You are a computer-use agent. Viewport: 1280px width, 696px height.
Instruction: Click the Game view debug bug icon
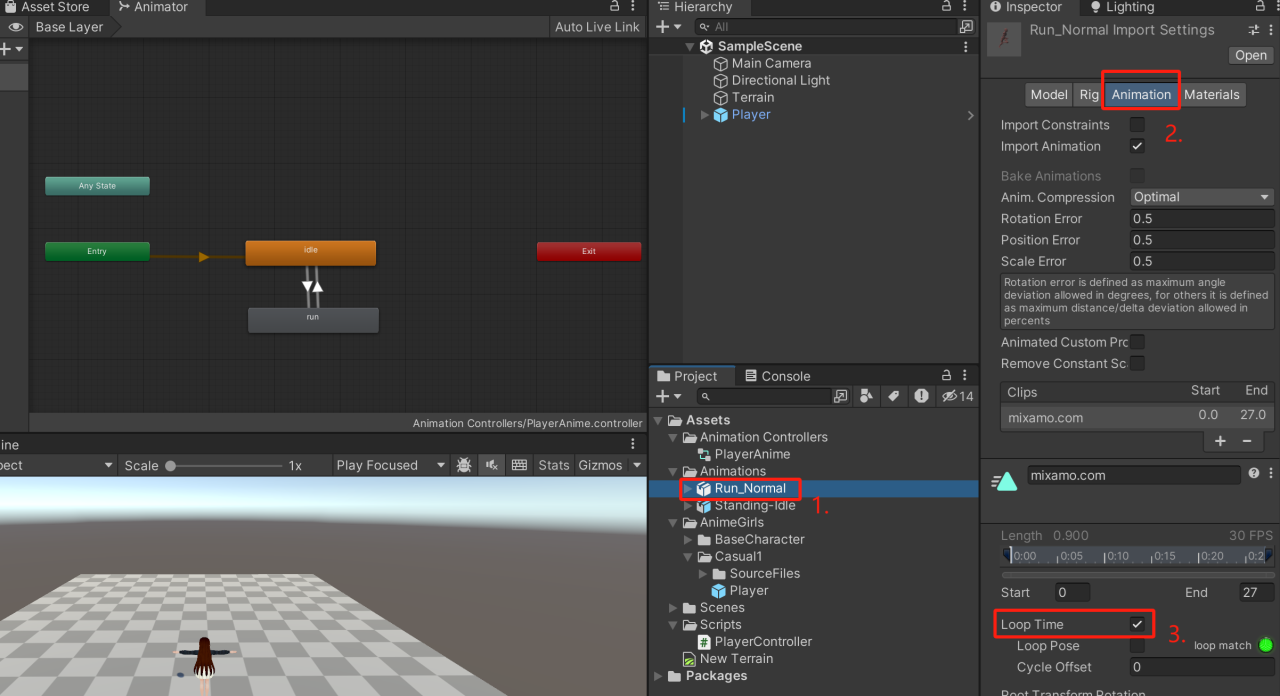[x=464, y=465]
